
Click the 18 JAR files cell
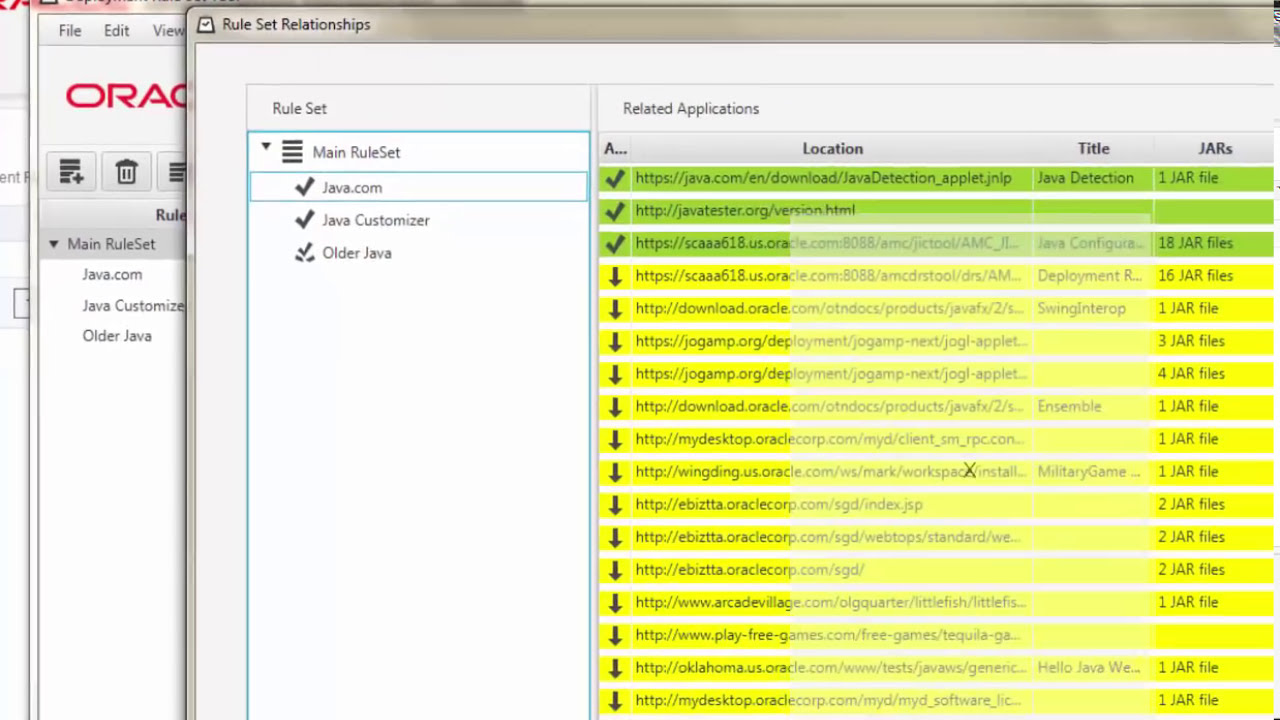coord(1195,243)
